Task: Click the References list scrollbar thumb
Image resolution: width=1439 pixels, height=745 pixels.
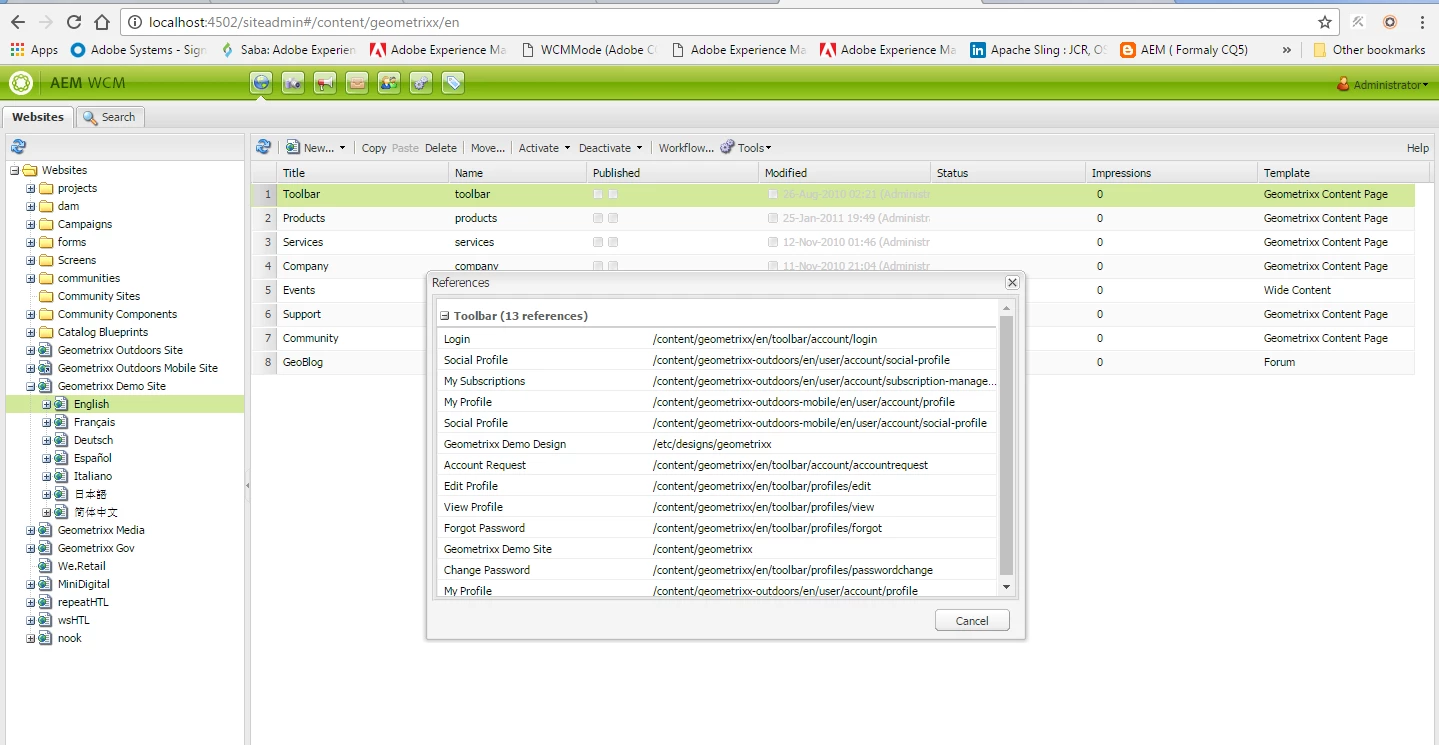Action: pos(1007,448)
